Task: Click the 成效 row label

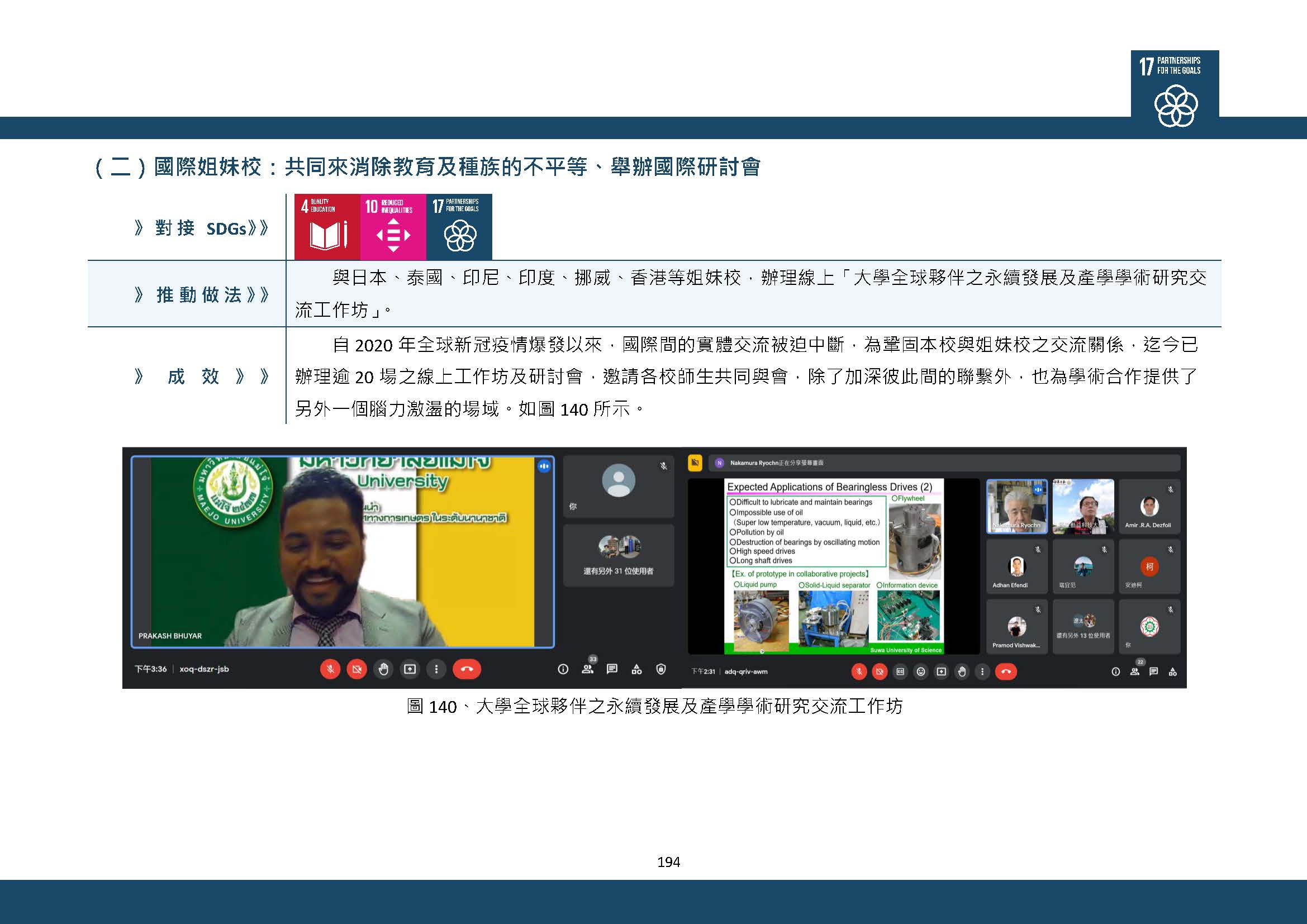Action: pos(202,376)
